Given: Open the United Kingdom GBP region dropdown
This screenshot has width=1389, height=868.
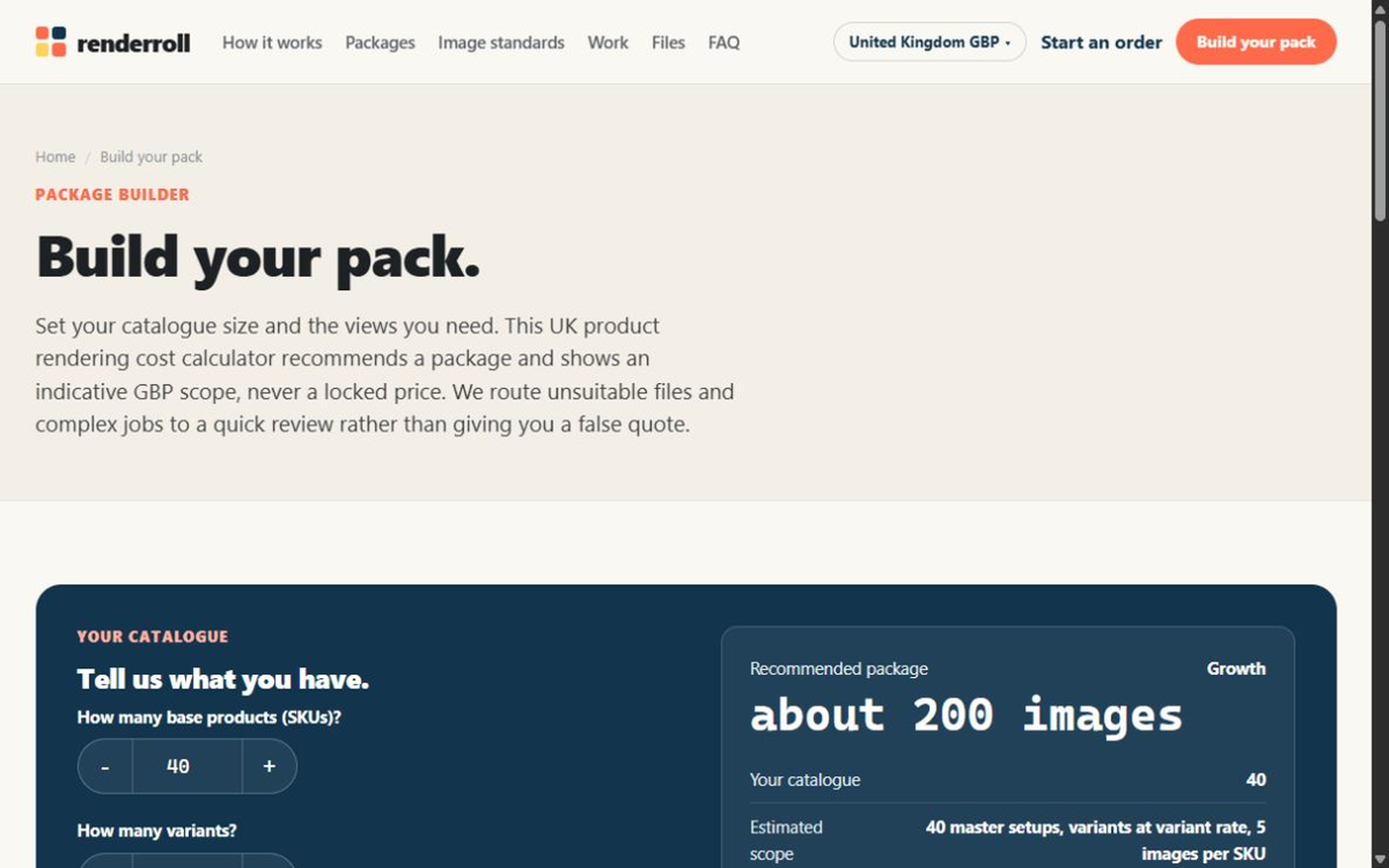Looking at the screenshot, I should click(930, 41).
